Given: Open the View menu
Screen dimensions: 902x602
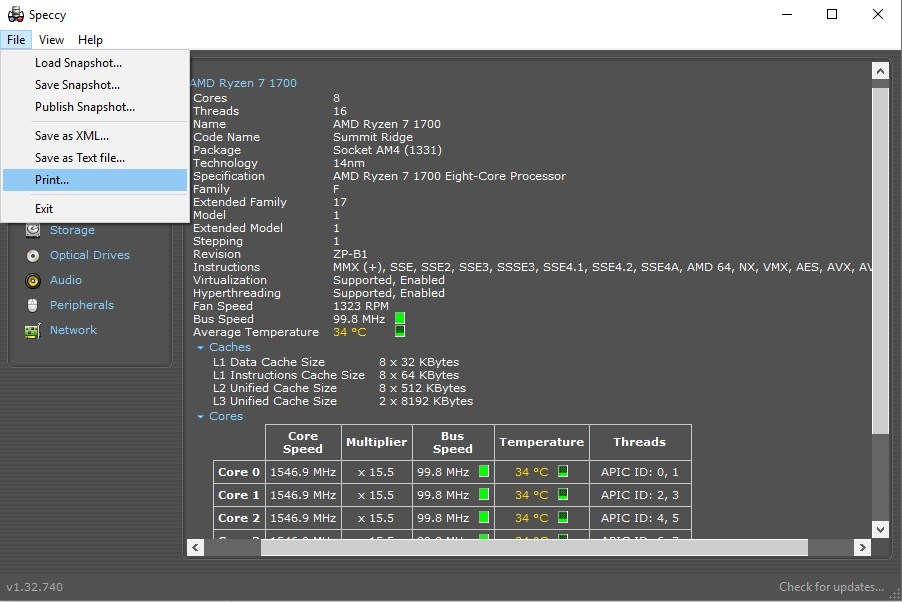Looking at the screenshot, I should click(x=51, y=40).
